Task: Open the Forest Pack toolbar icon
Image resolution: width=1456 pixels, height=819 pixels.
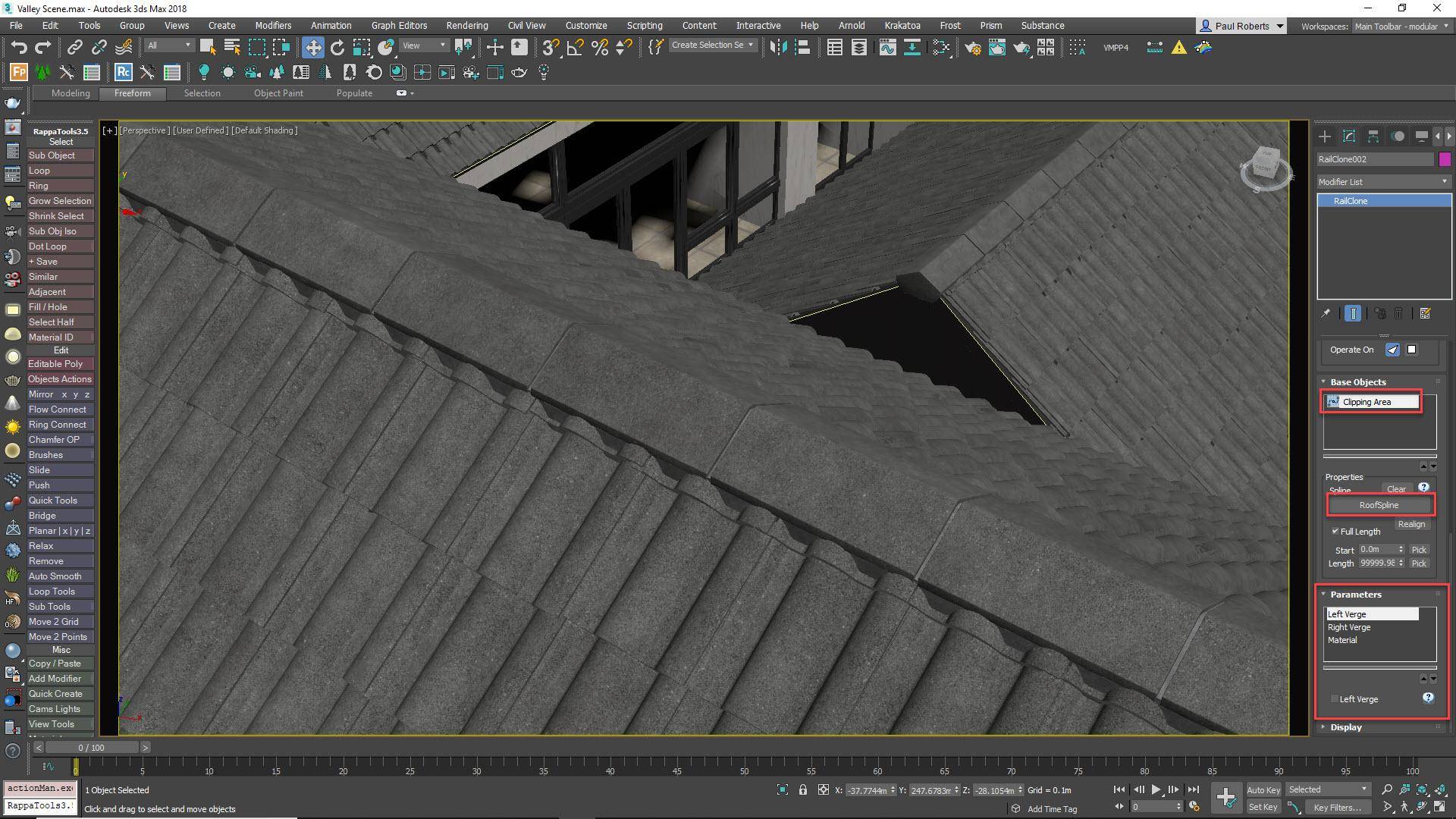Action: pyautogui.click(x=17, y=72)
